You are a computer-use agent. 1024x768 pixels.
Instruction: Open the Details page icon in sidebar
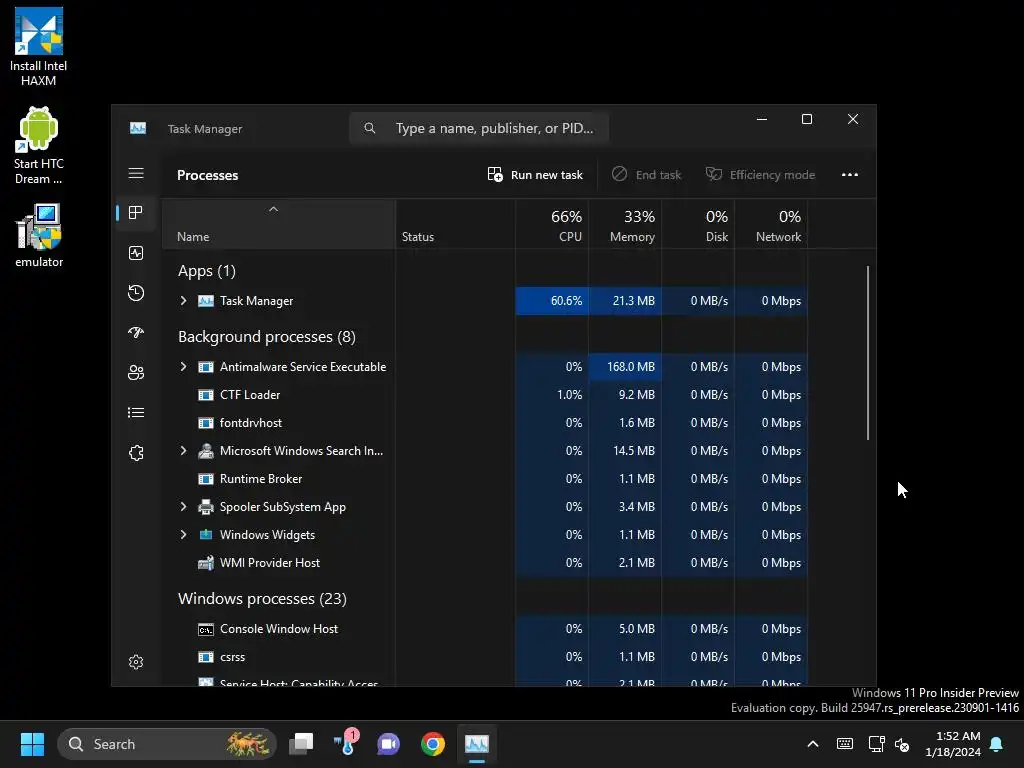(136, 413)
